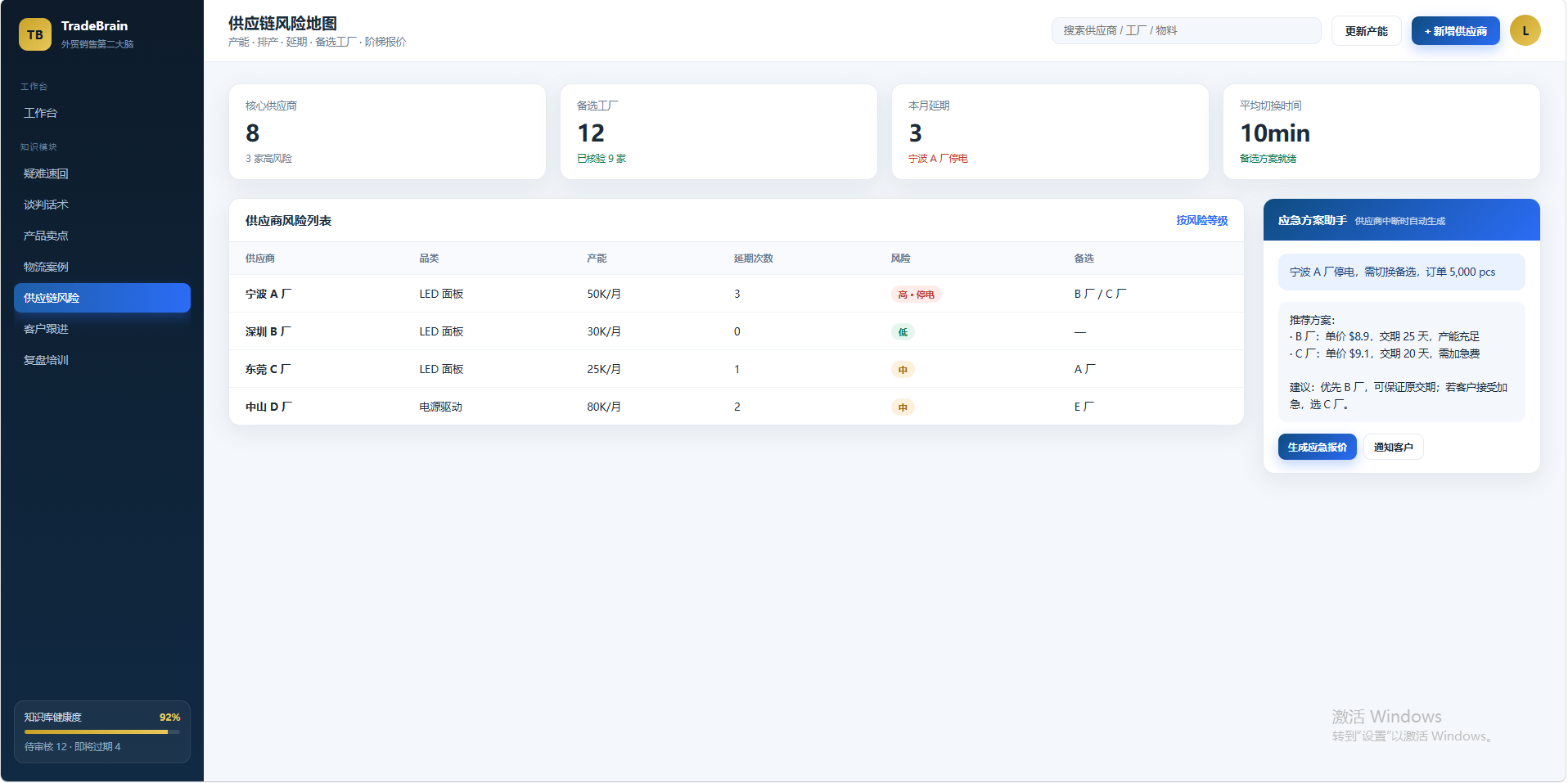Open the 核心供应商 stats card
Viewport: 1568px width, 783px height.
(387, 132)
